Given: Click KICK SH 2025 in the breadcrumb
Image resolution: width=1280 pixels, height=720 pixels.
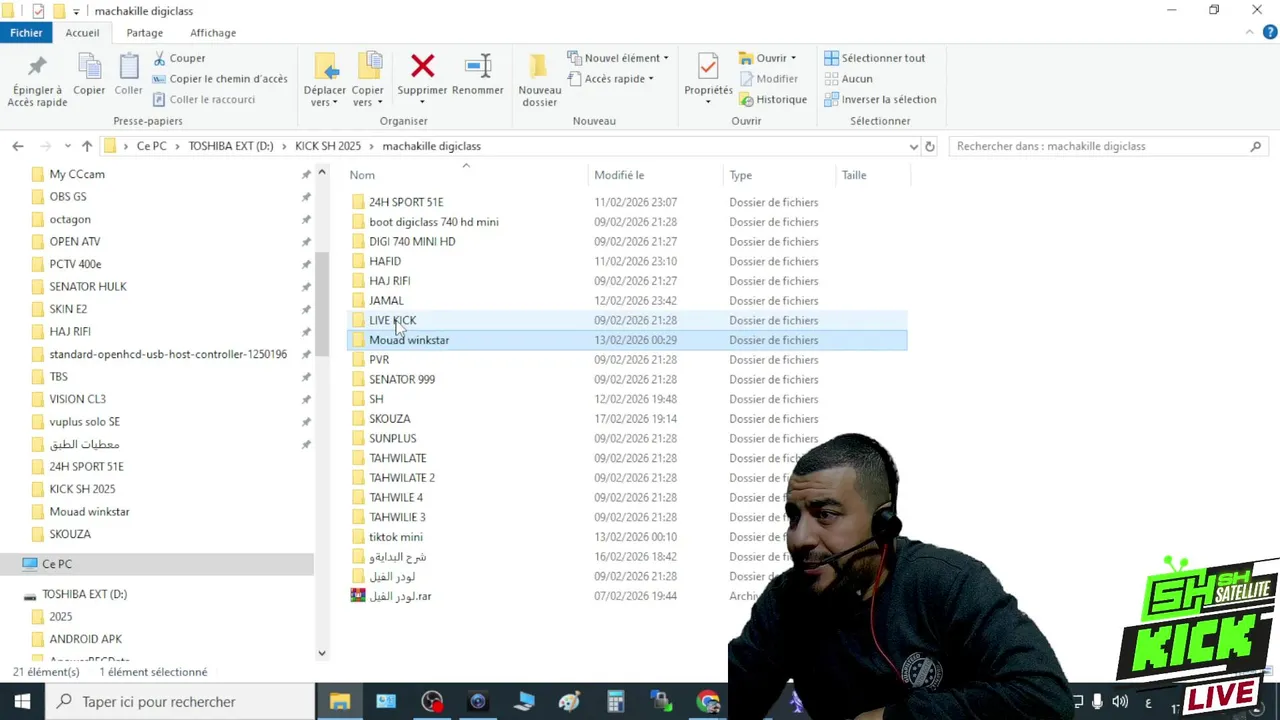Looking at the screenshot, I should click(x=328, y=146).
